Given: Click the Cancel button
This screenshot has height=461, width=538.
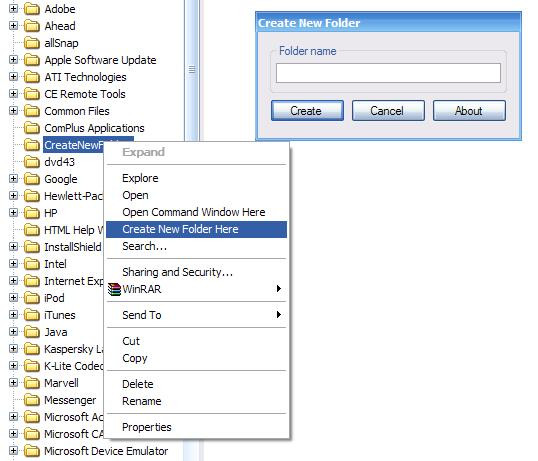Looking at the screenshot, I should (x=388, y=111).
